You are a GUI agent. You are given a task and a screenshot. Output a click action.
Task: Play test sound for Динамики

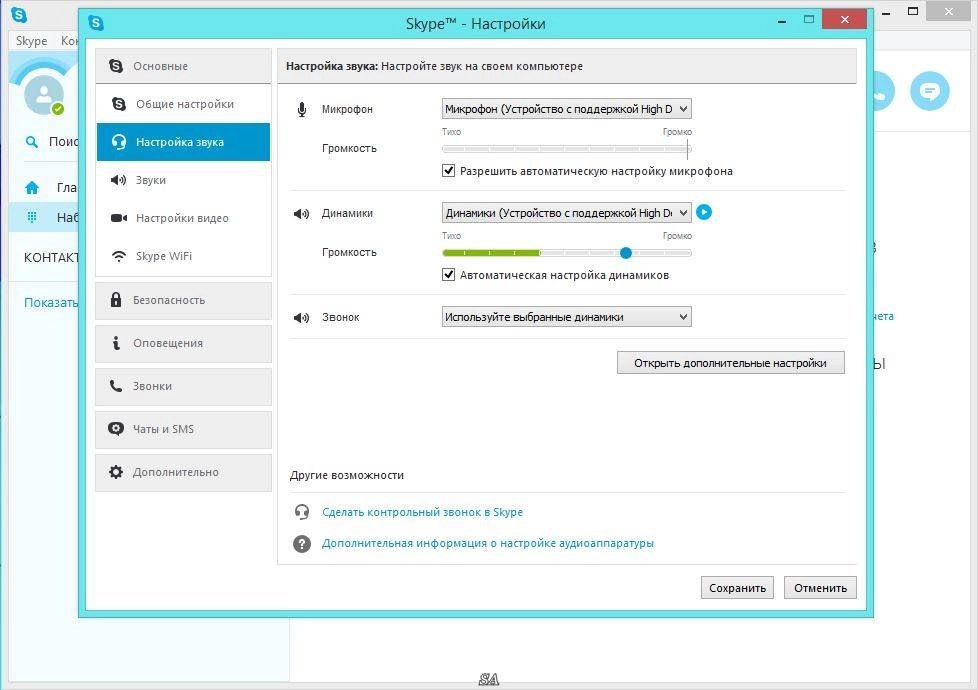click(704, 212)
